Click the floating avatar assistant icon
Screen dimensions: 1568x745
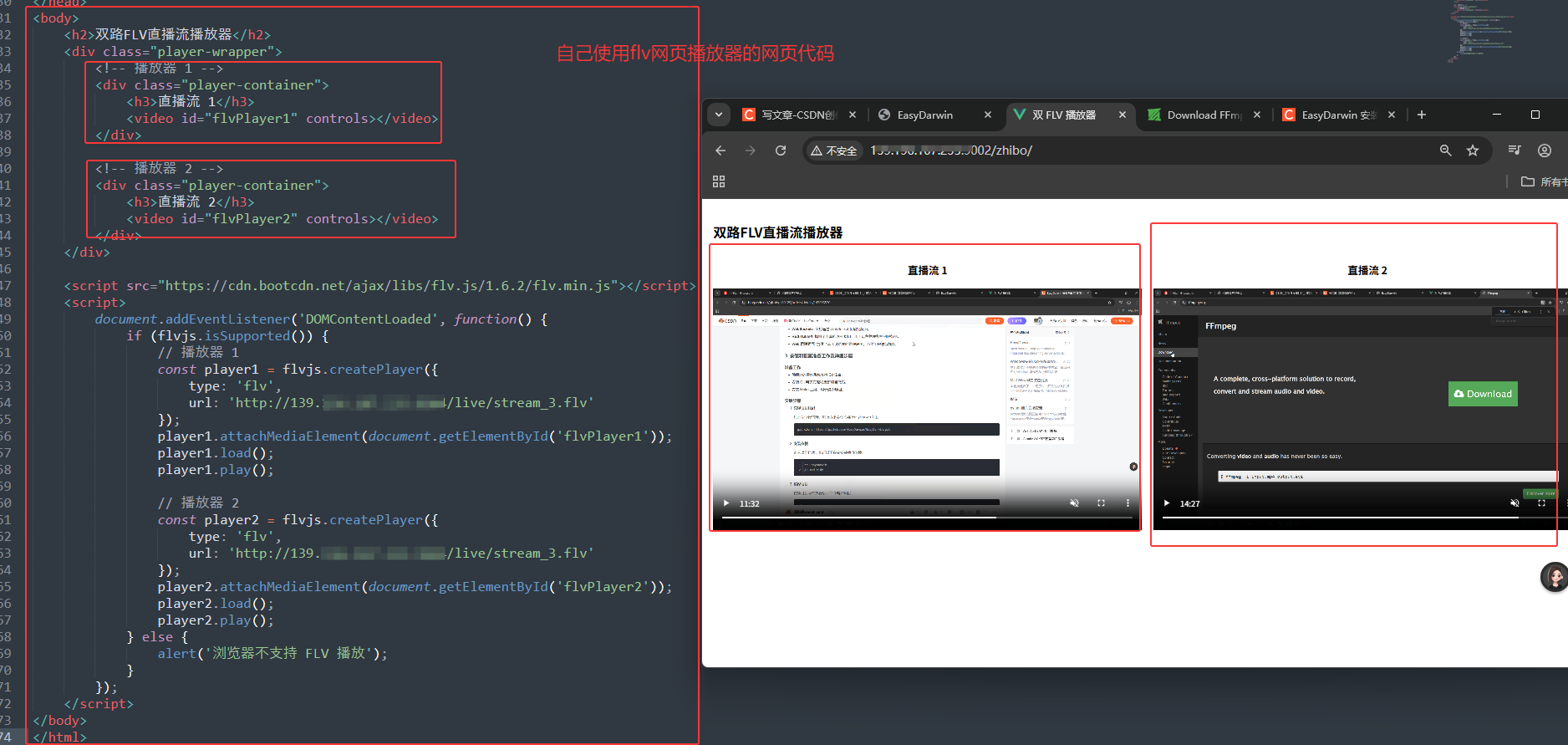click(1554, 577)
